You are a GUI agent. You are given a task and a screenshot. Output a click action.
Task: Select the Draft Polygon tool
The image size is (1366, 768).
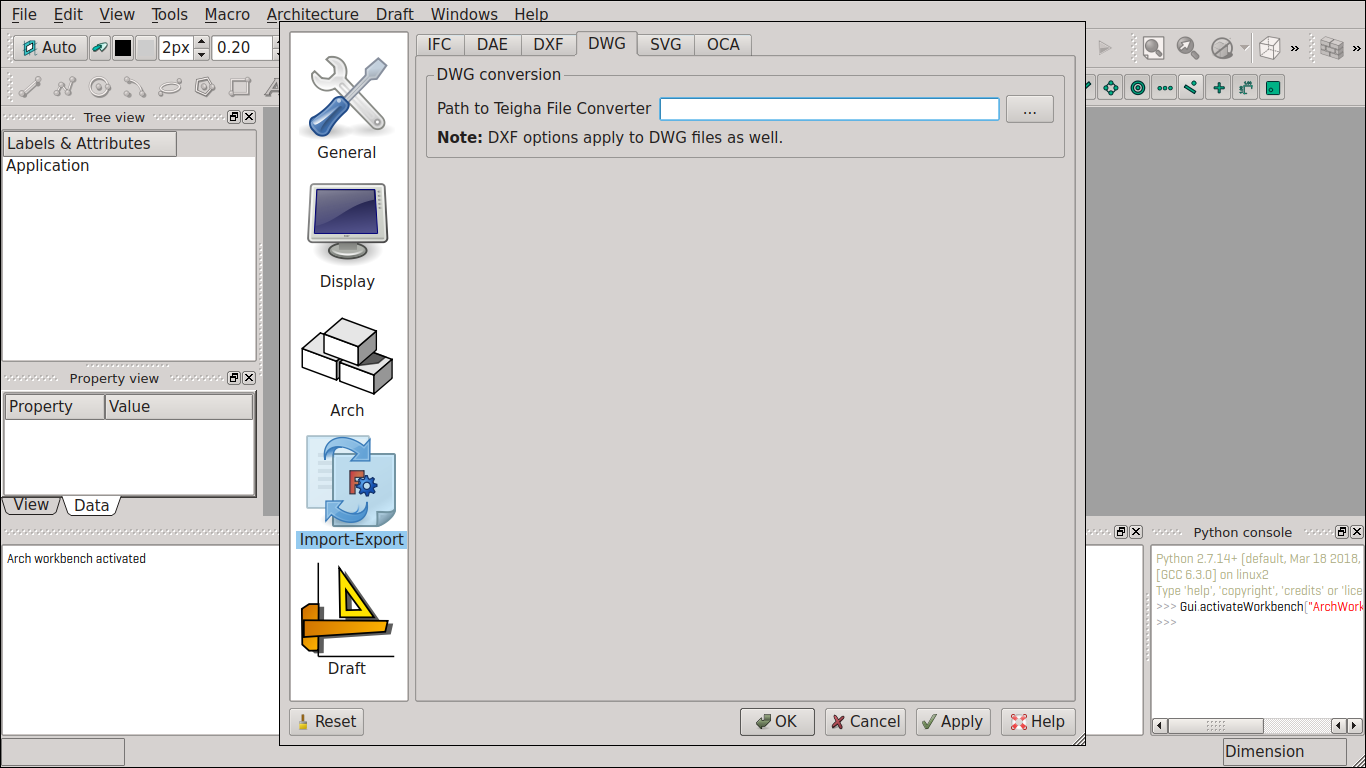[x=204, y=87]
